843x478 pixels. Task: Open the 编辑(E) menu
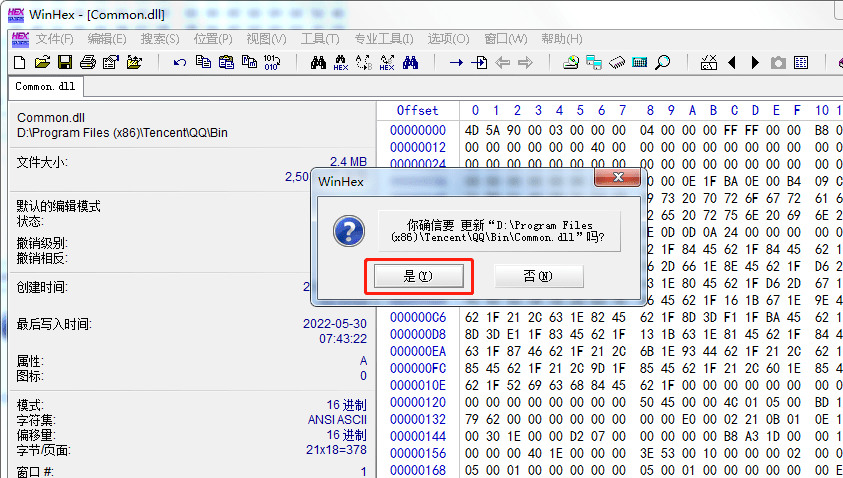[107, 39]
